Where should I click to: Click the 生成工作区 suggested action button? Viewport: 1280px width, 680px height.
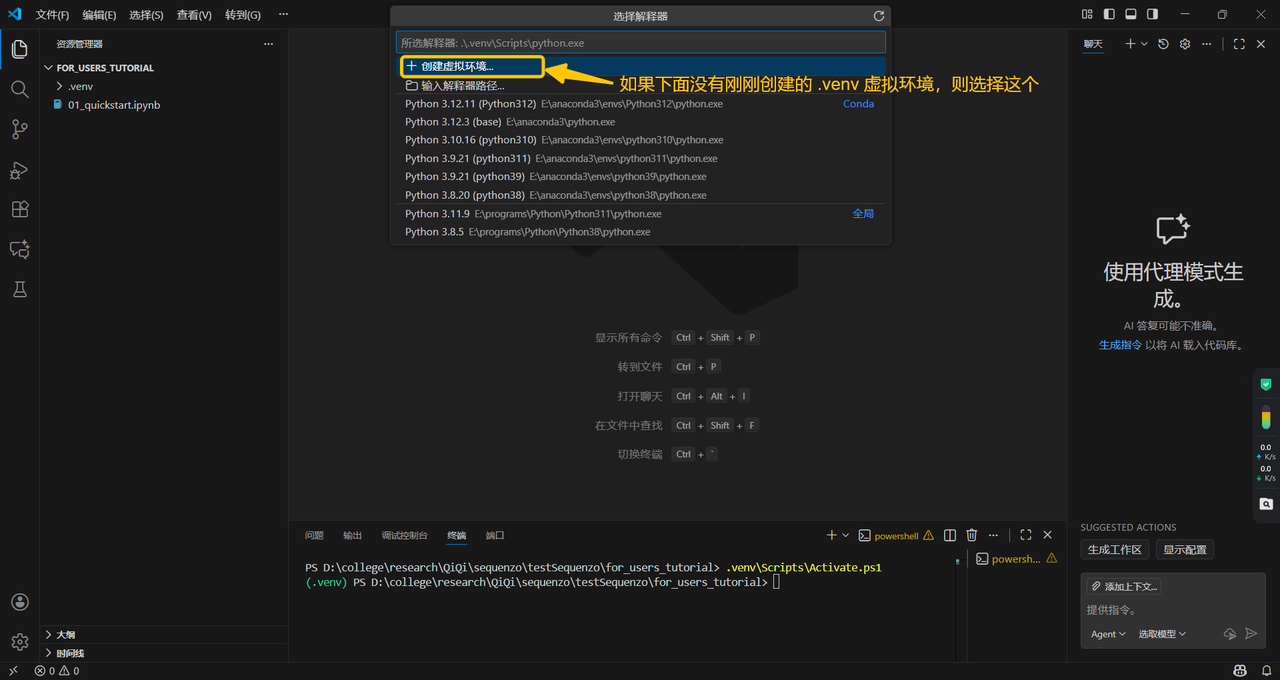[1115, 550]
